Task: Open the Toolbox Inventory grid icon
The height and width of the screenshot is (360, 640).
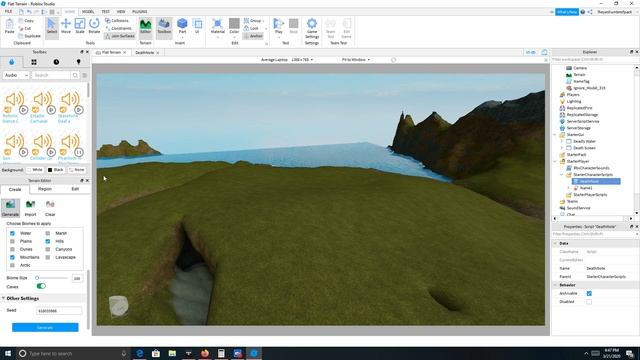Action: point(34,62)
